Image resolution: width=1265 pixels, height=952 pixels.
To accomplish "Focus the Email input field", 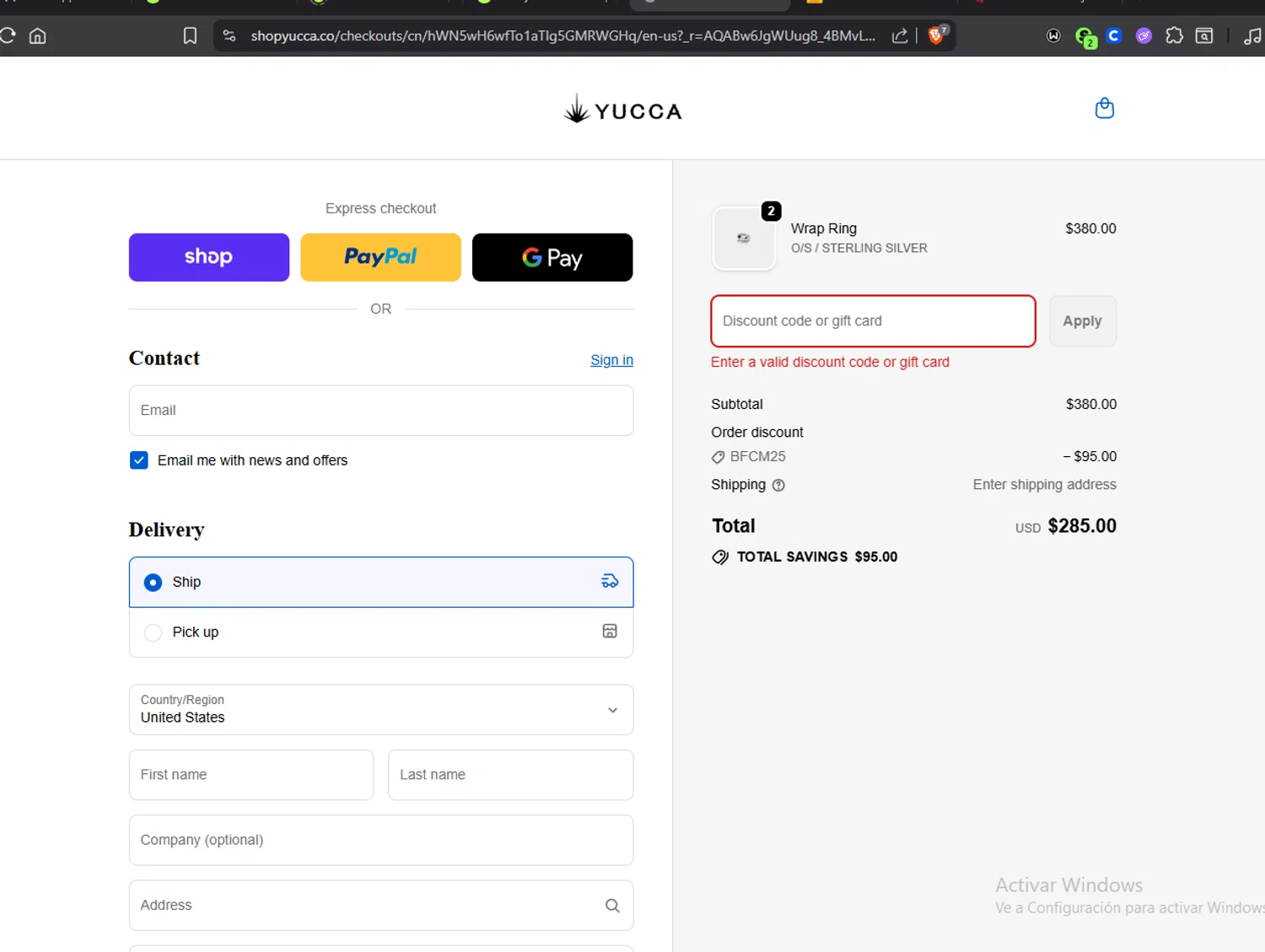I will 381,411.
